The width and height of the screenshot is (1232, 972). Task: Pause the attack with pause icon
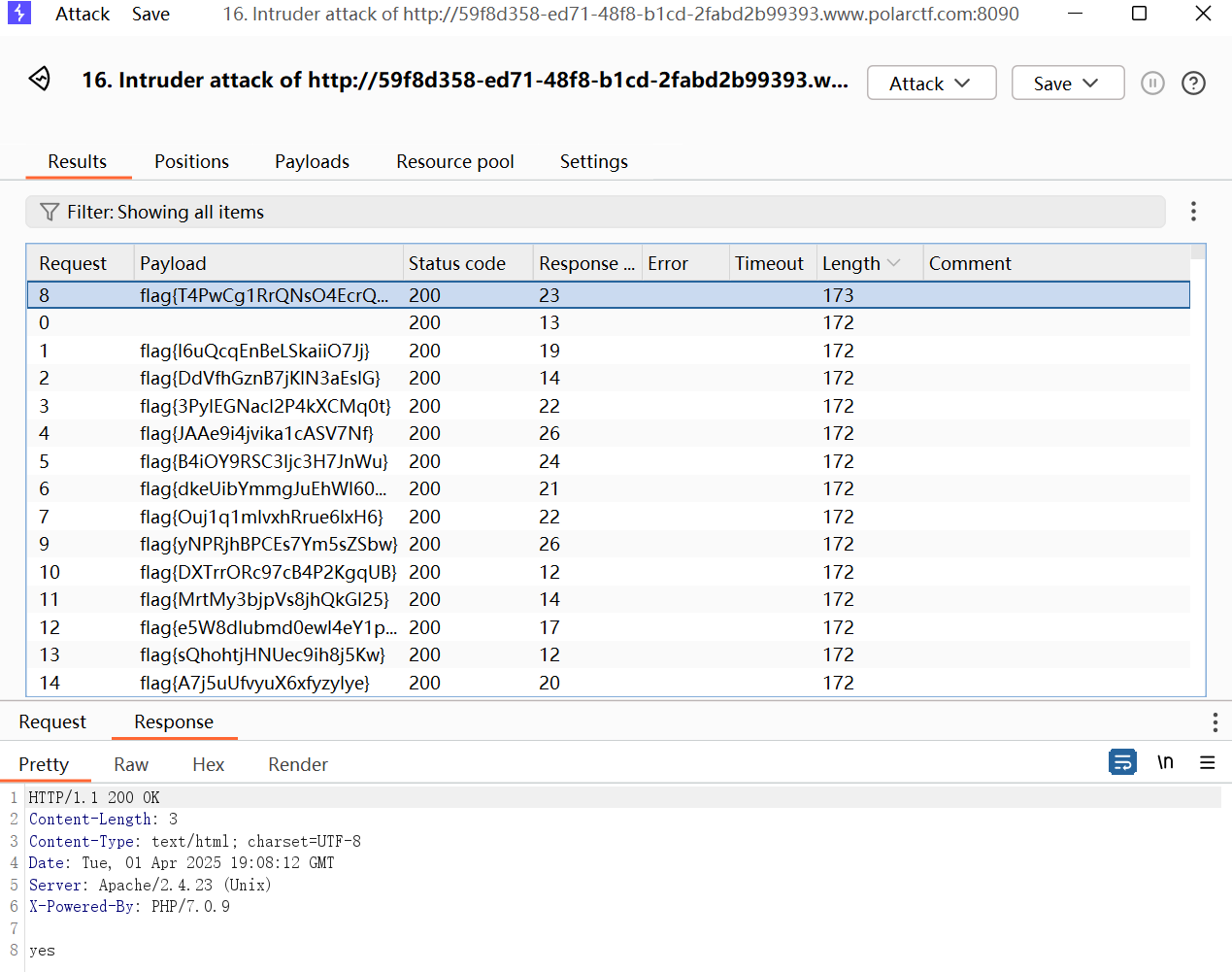tap(1152, 83)
